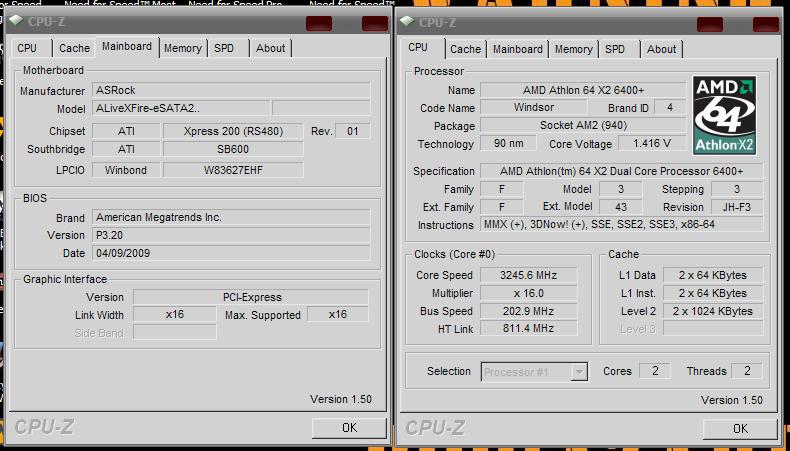
Task: Click BIOS brand American Megatrends Inc.
Action: 231,217
